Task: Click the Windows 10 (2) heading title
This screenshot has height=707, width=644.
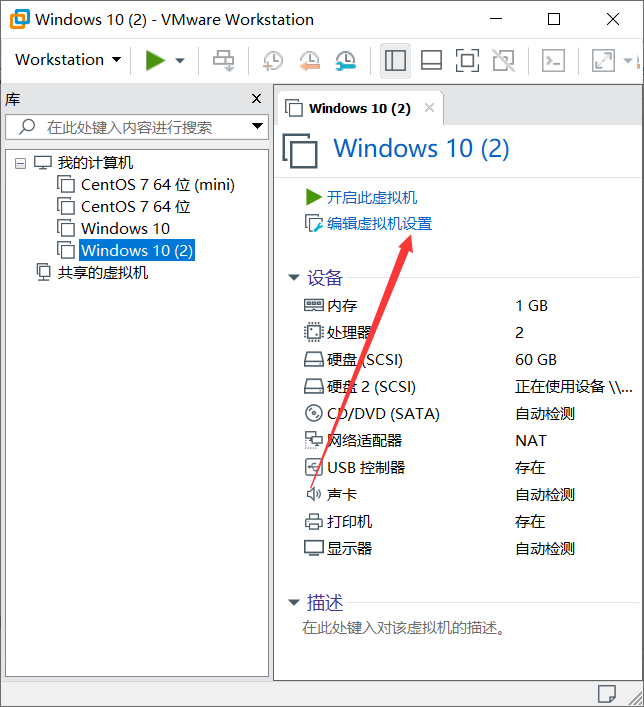Action: point(421,148)
